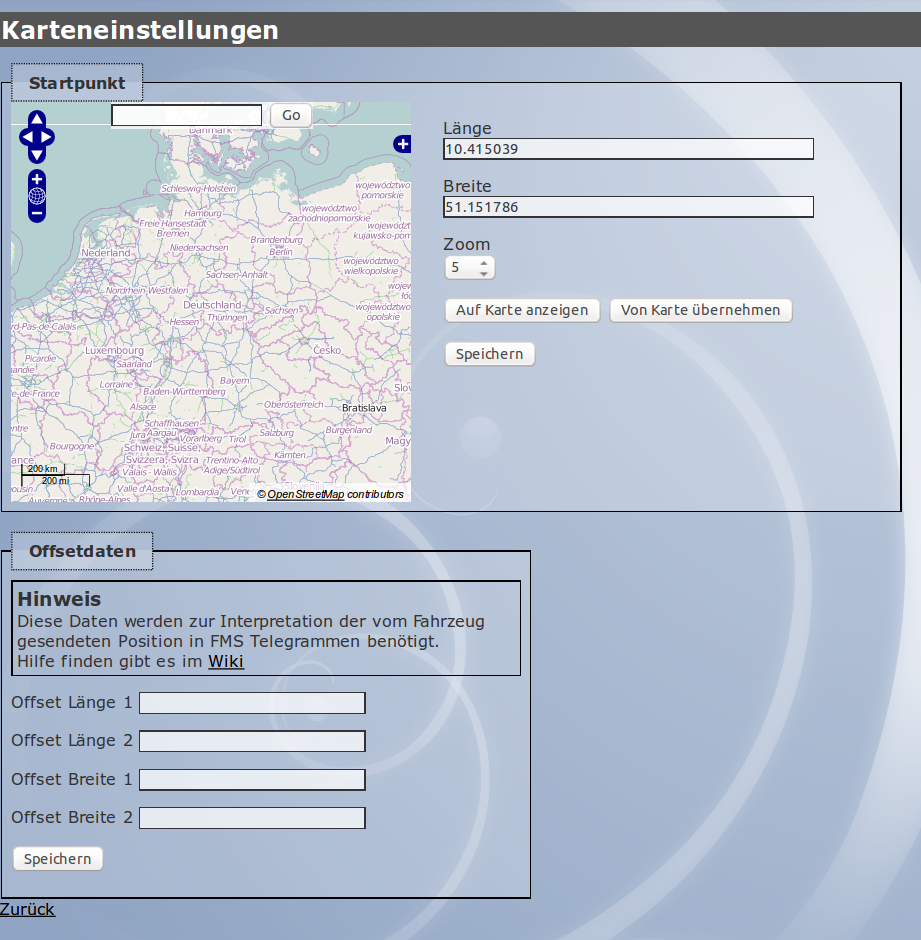Screen dimensions: 921x940
Task: Open the OpenStreetMap attribution link
Action: click(306, 494)
